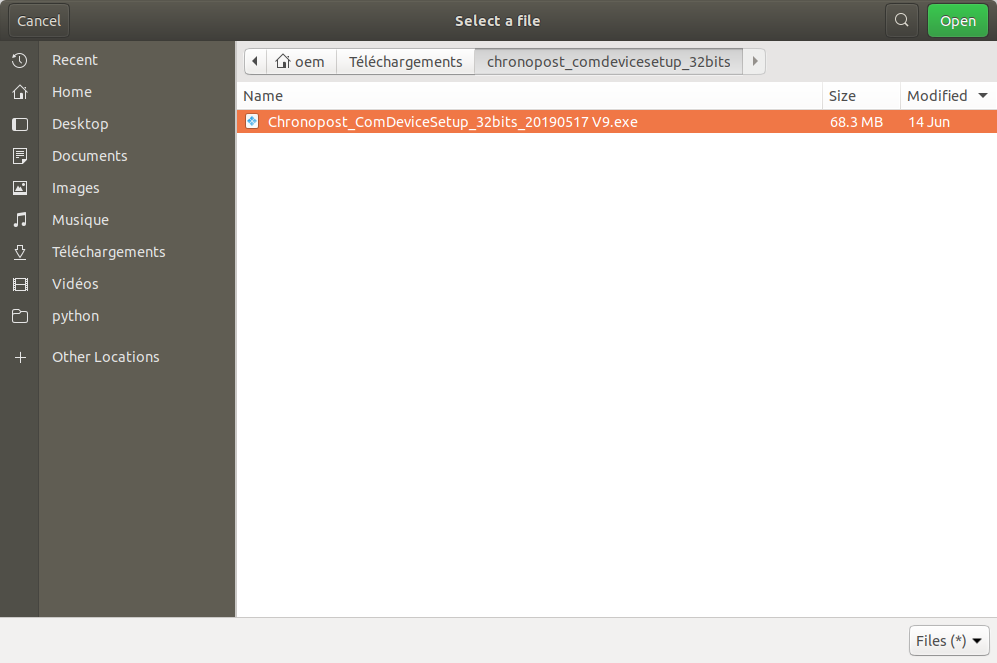
Task: Click the Musique note icon
Action: point(19,220)
